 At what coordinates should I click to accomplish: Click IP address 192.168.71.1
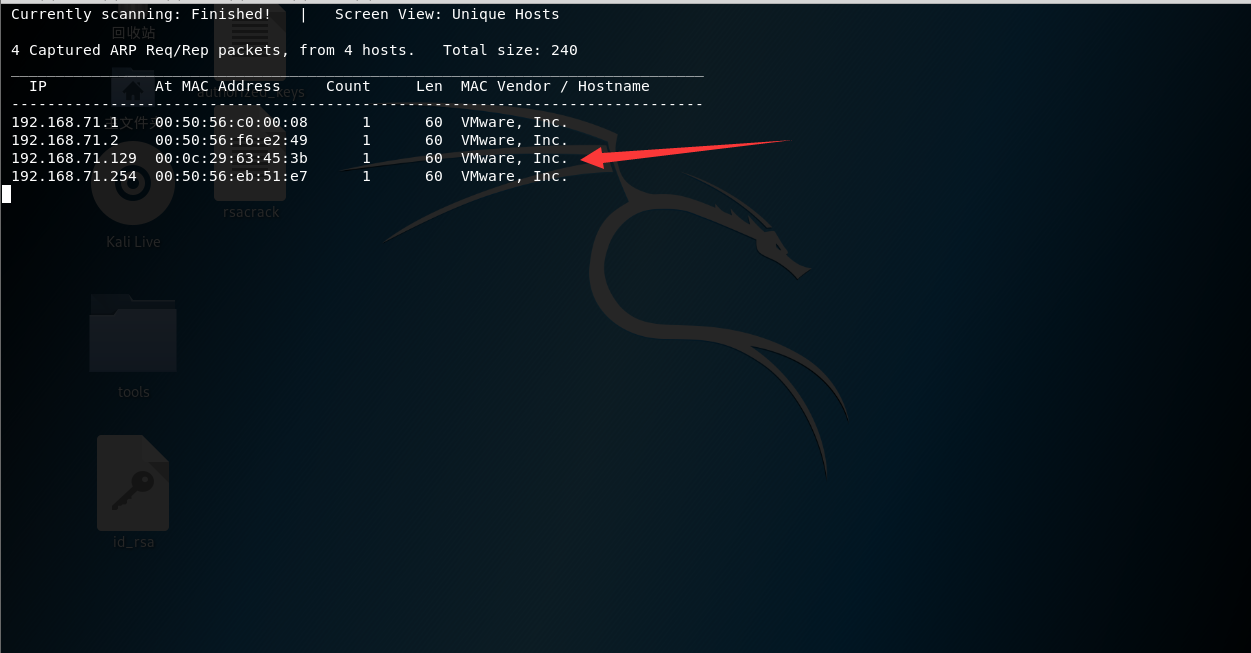65,122
